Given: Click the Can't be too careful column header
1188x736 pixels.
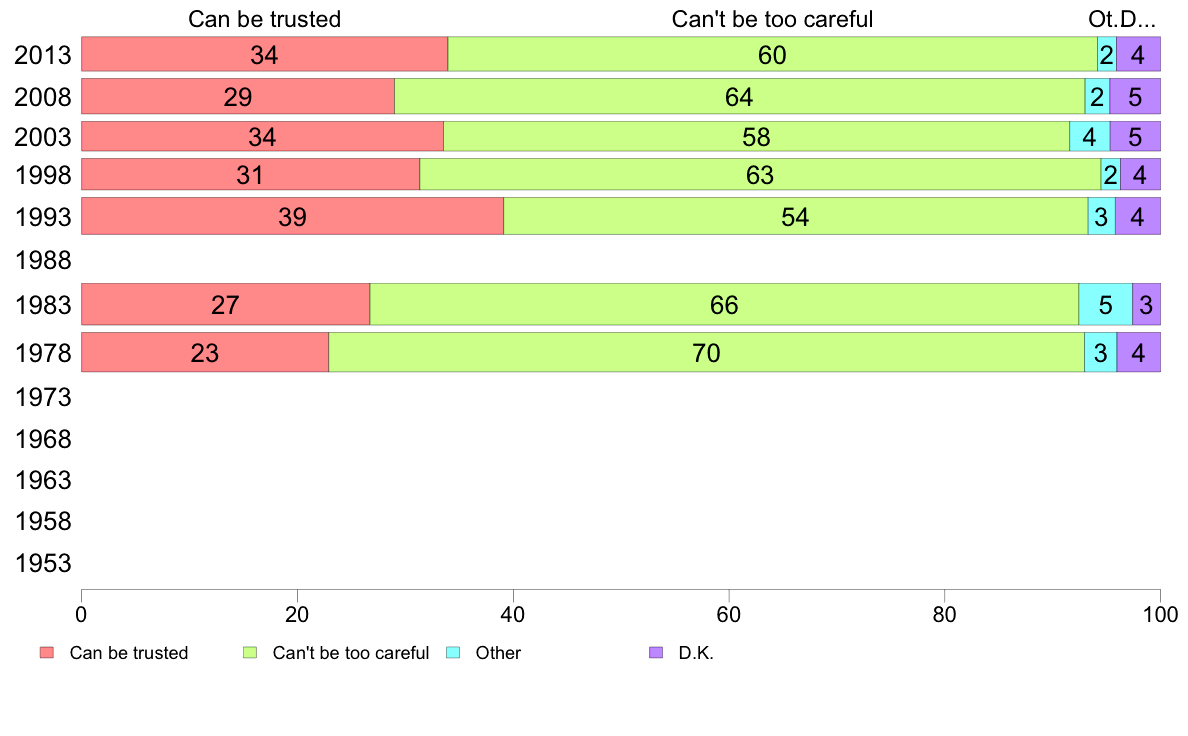Looking at the screenshot, I should point(772,19).
